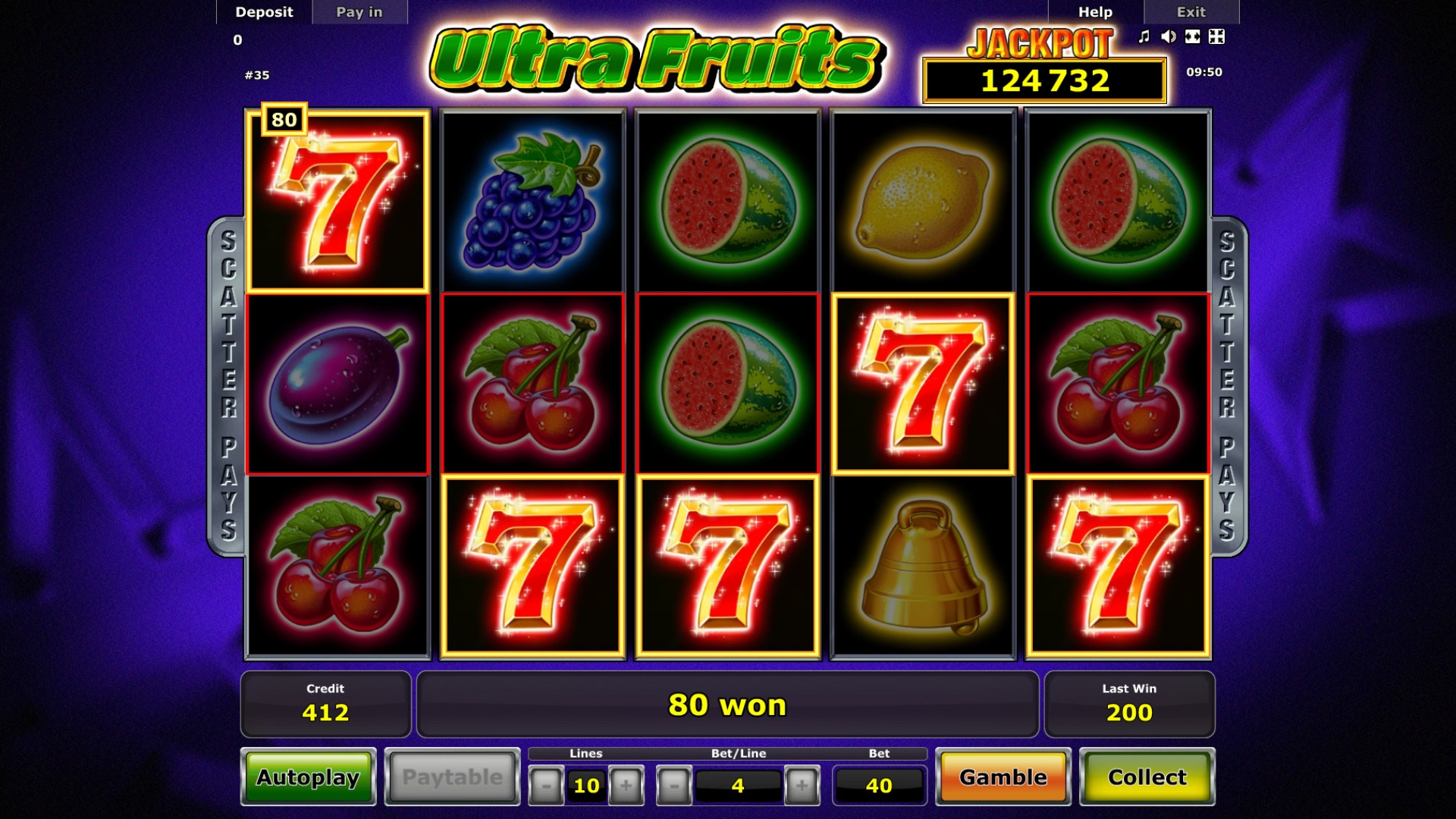Open the Deposit tab

coord(264,12)
